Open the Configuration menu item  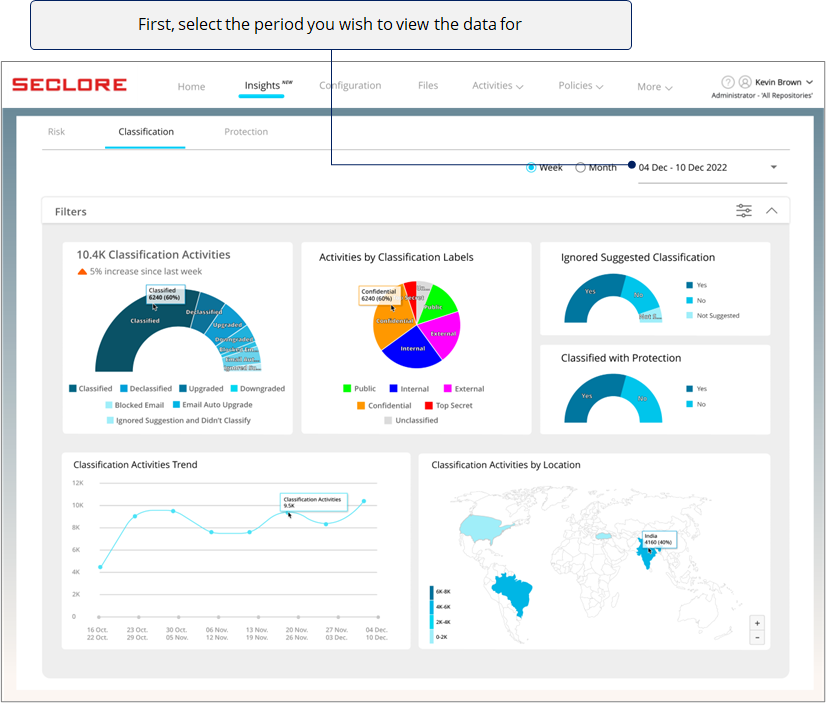coord(350,85)
